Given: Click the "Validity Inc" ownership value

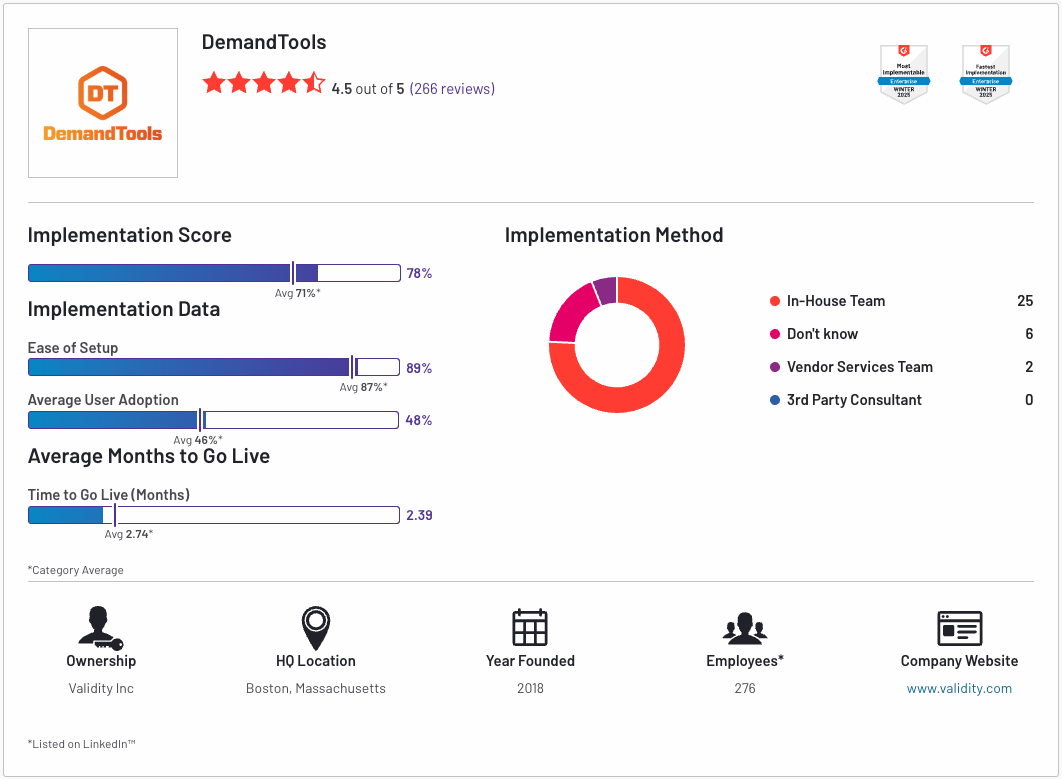Looking at the screenshot, I should coord(101,688).
